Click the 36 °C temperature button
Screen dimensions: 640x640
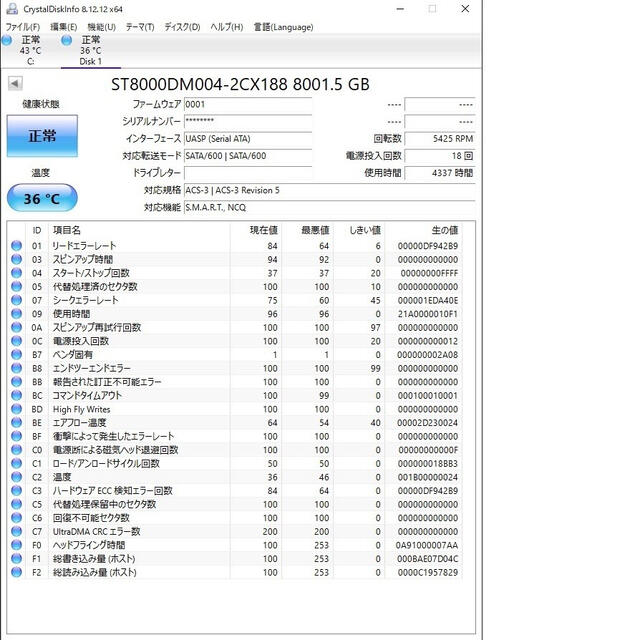pos(42,198)
